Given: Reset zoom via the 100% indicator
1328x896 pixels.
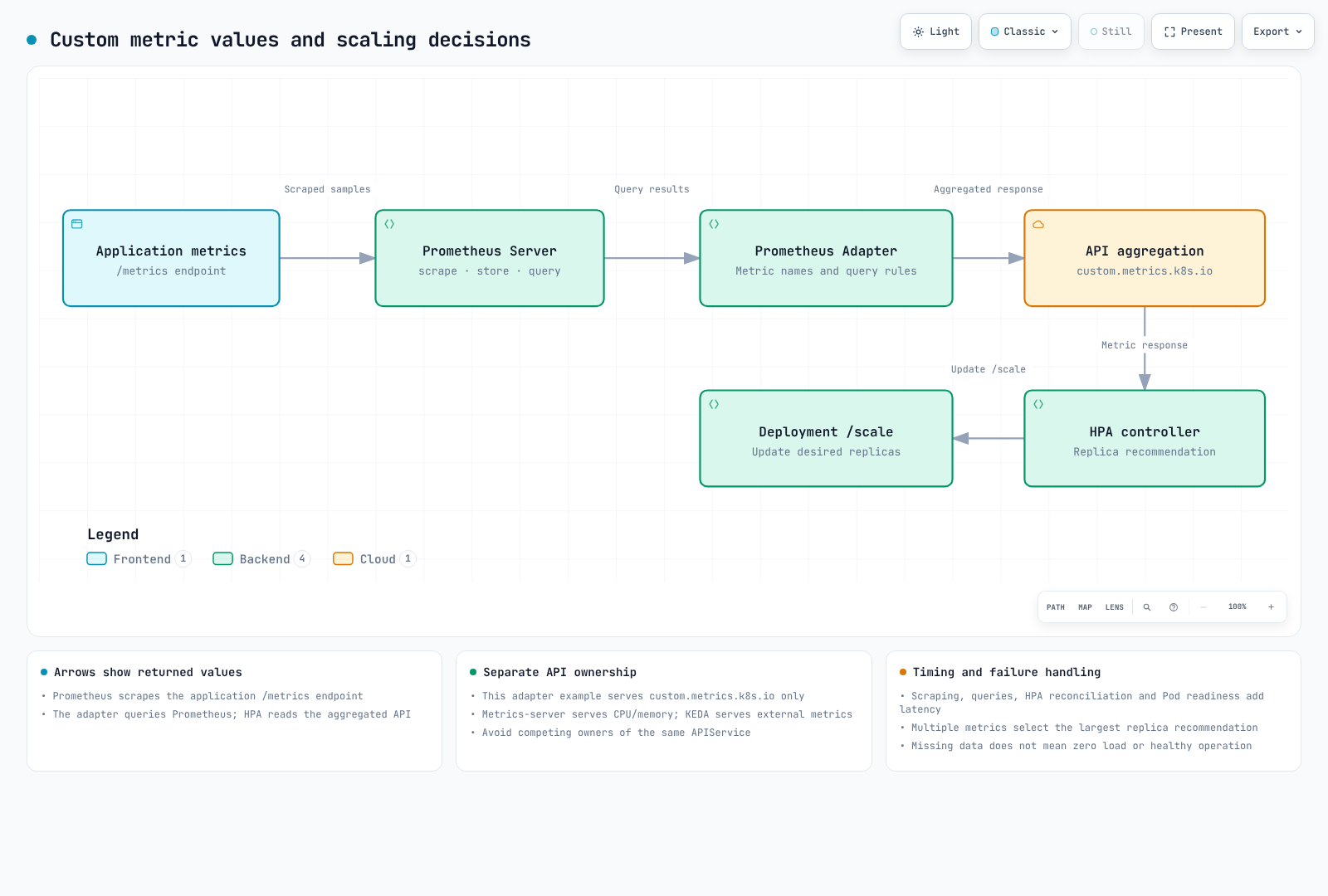Looking at the screenshot, I should pos(1238,607).
